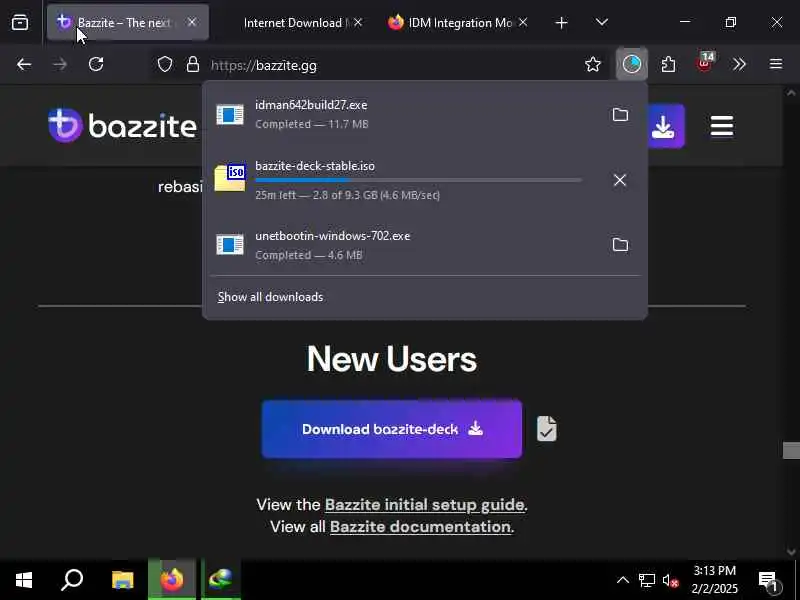Open a new tab with plus button

(x=561, y=23)
